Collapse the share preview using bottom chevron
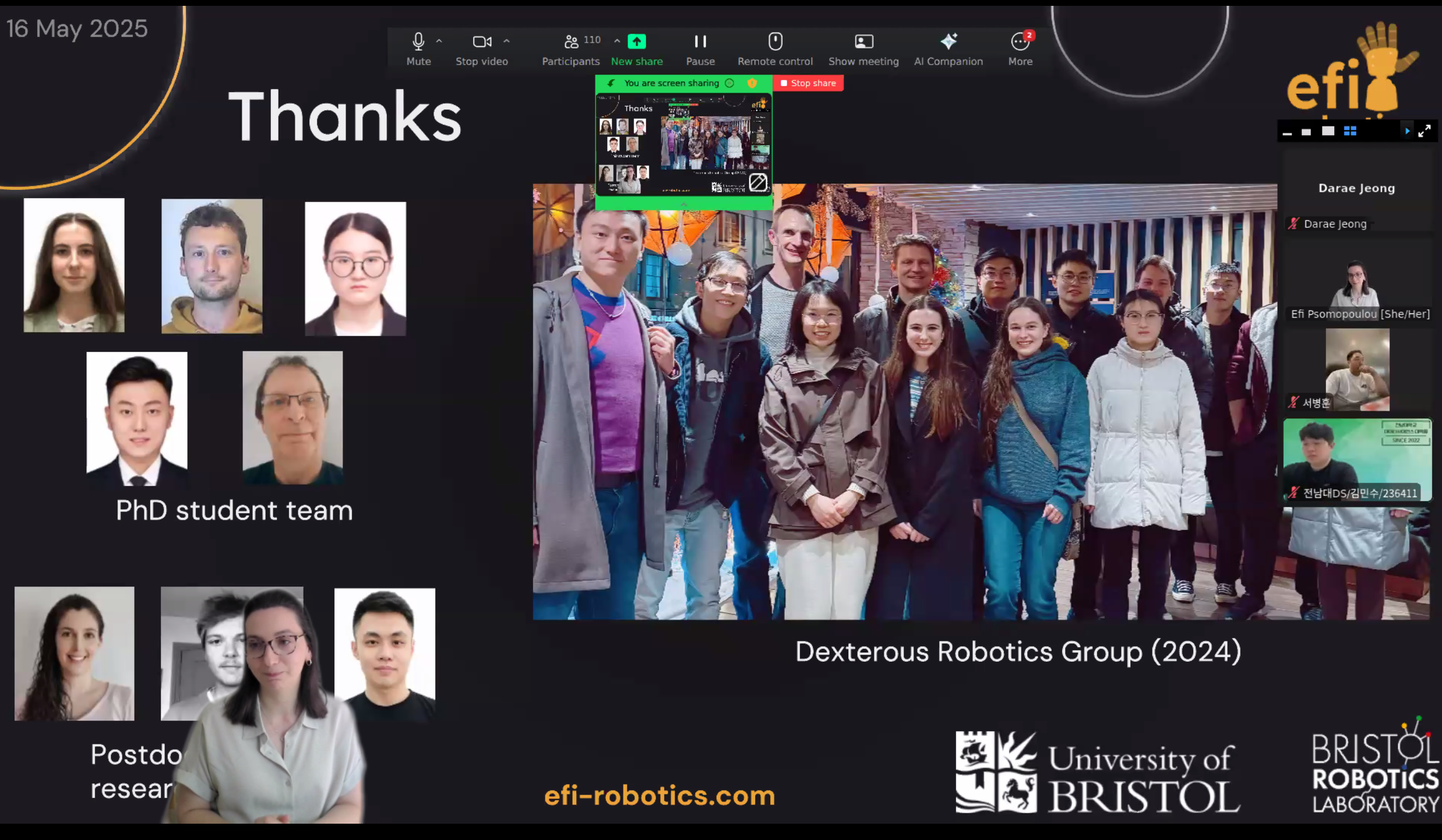 (684, 203)
